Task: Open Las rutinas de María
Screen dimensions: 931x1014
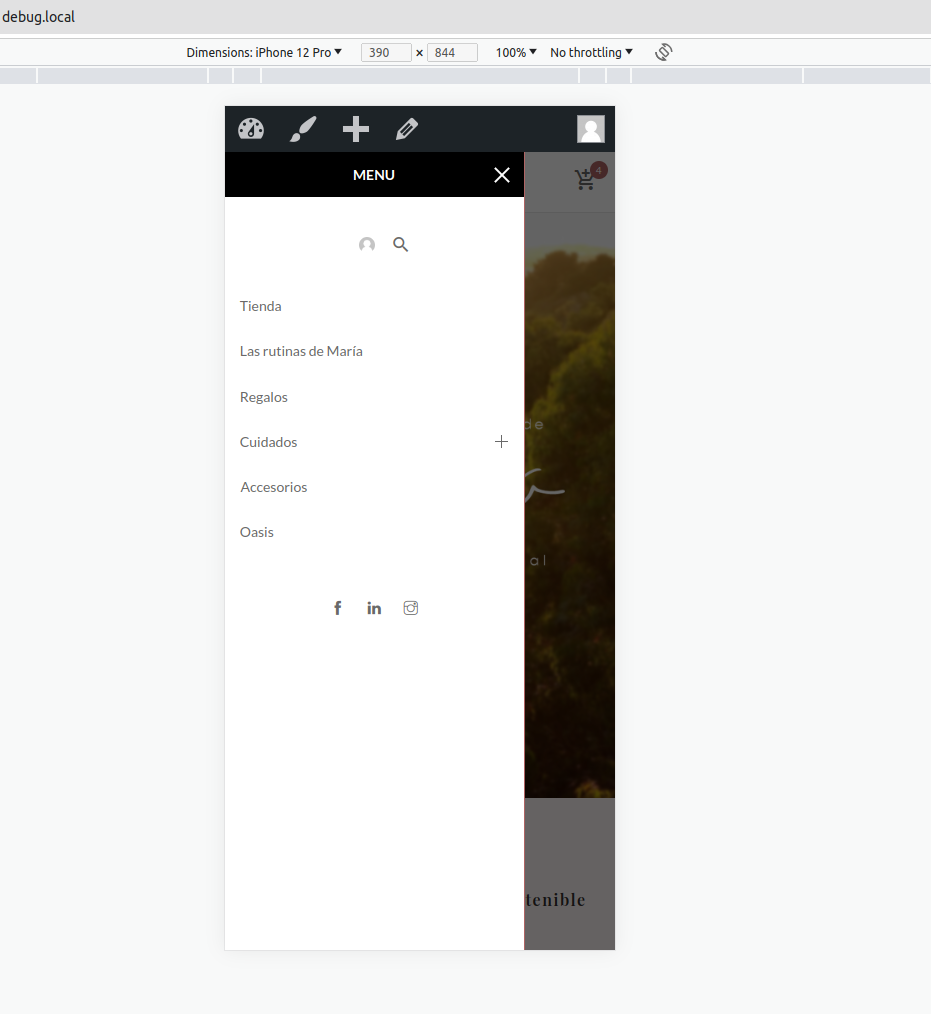Action: [x=301, y=351]
